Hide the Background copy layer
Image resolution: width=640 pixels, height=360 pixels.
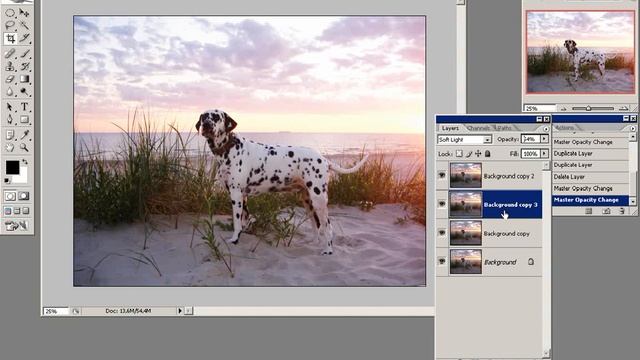442,233
